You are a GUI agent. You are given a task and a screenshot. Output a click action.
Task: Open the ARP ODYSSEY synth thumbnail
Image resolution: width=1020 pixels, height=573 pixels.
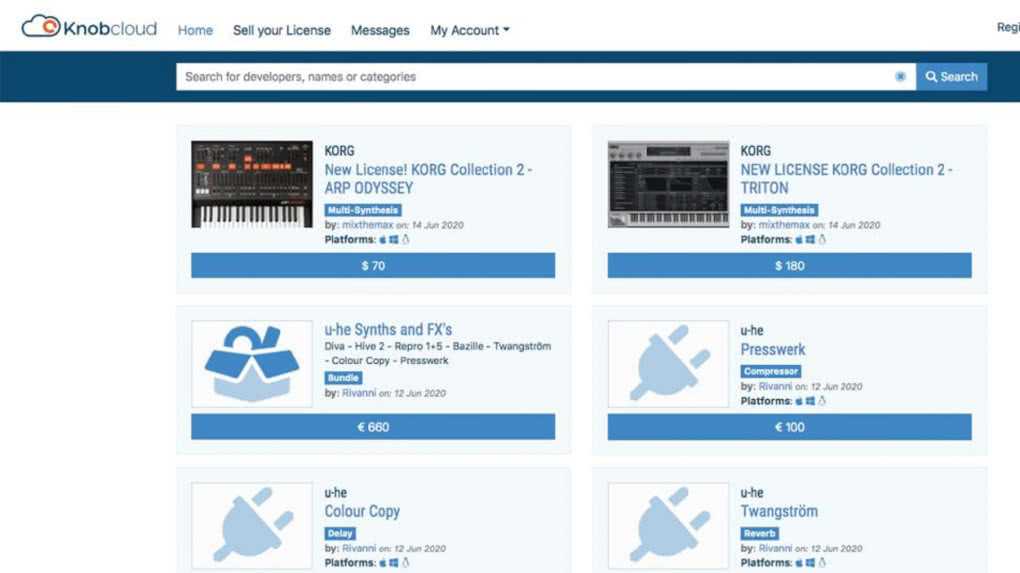252,184
